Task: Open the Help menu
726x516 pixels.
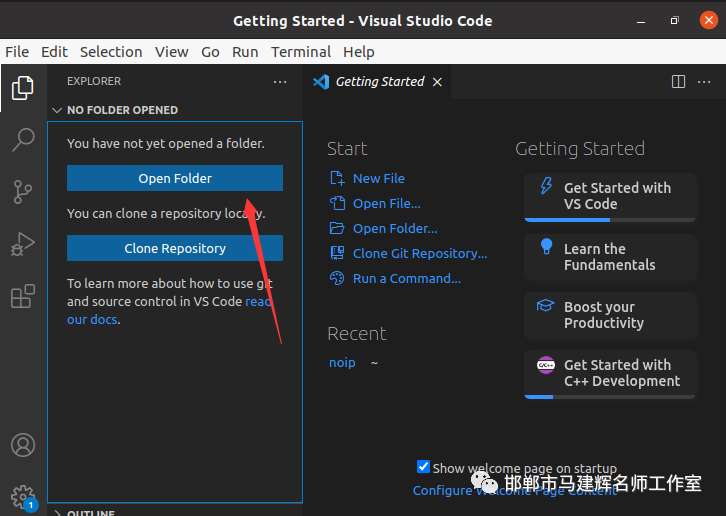Action: click(x=359, y=52)
